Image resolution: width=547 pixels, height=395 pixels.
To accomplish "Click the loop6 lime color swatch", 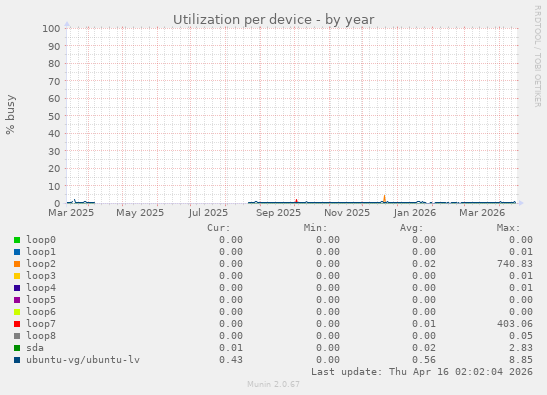I will pos(17,312).
